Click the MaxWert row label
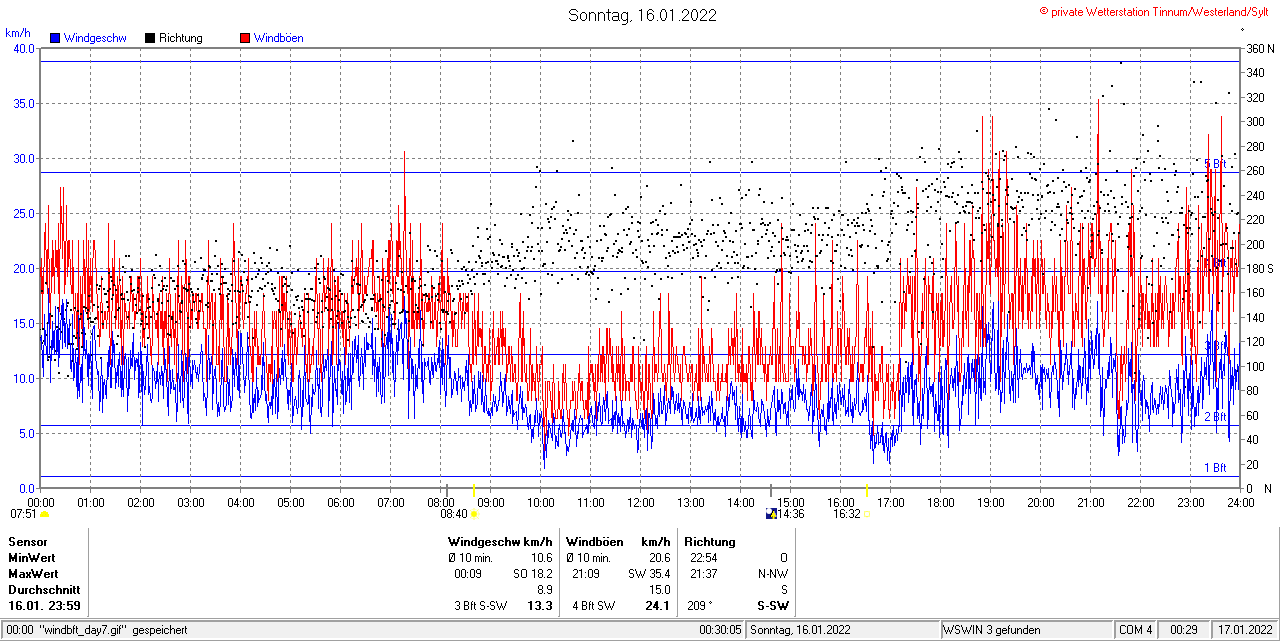This screenshot has width=1280, height=641. pos(34,574)
